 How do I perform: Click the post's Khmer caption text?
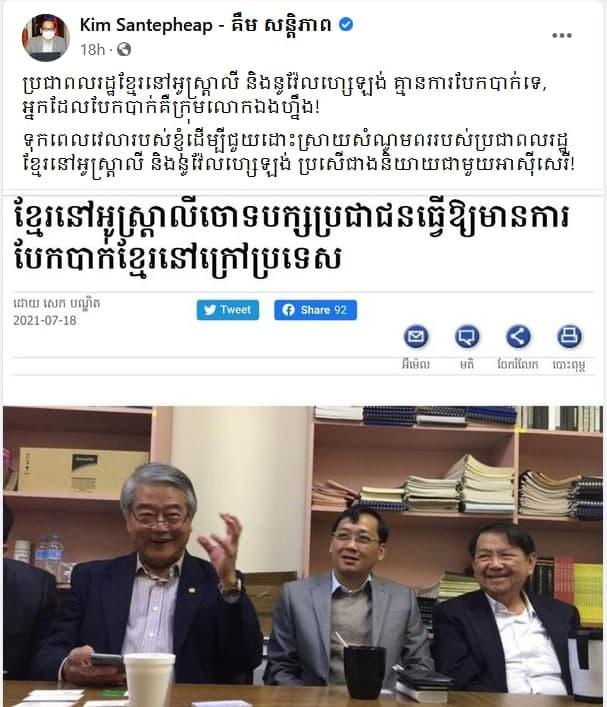coord(299,123)
